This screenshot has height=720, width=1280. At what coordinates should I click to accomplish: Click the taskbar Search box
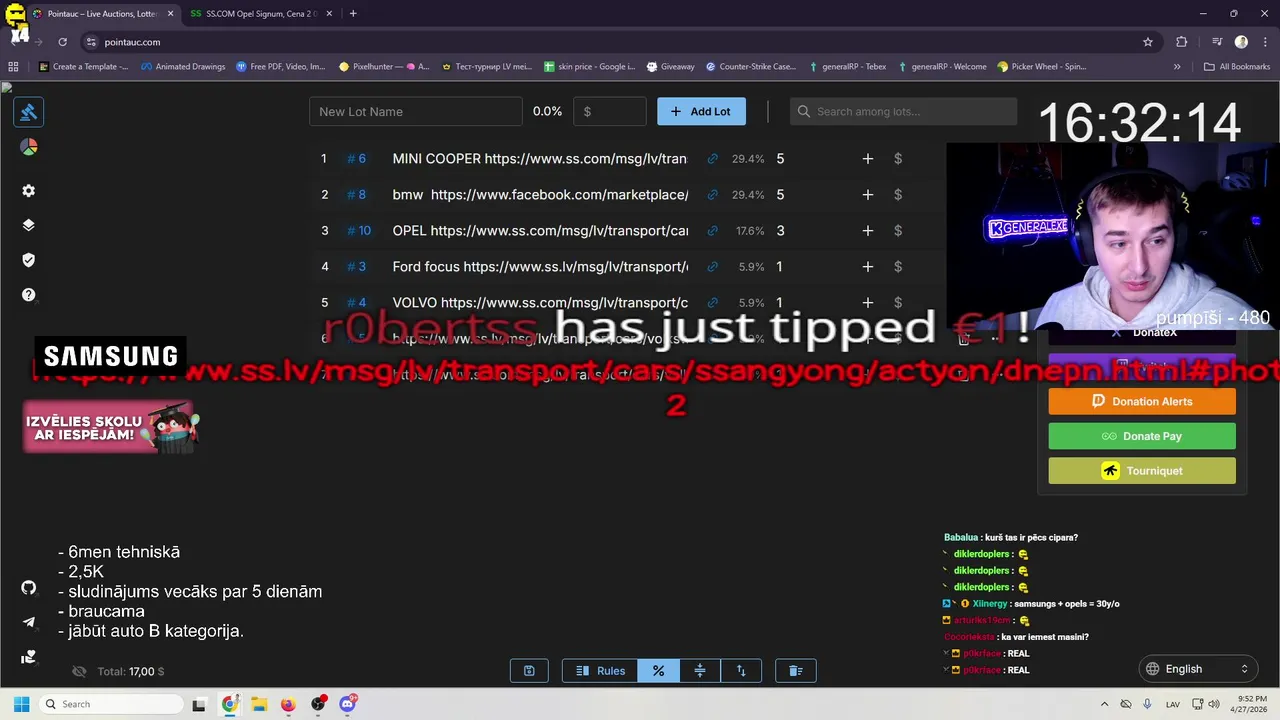click(110, 704)
